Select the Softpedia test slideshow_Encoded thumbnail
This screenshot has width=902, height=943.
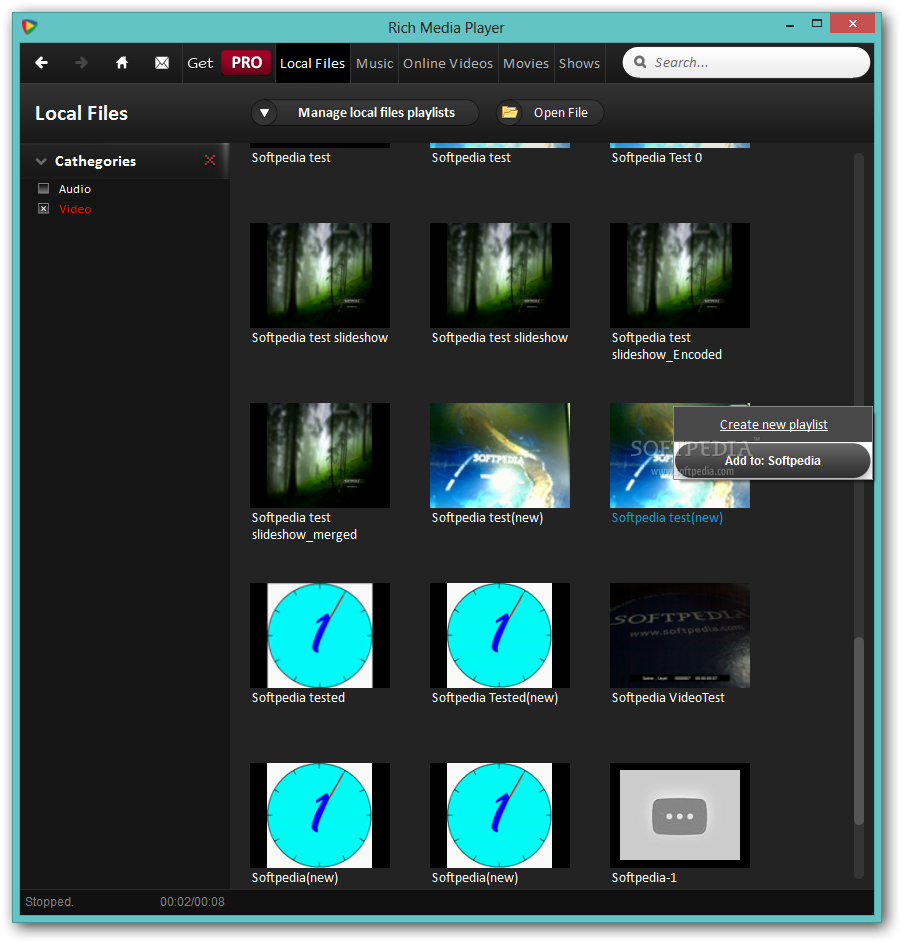[680, 275]
